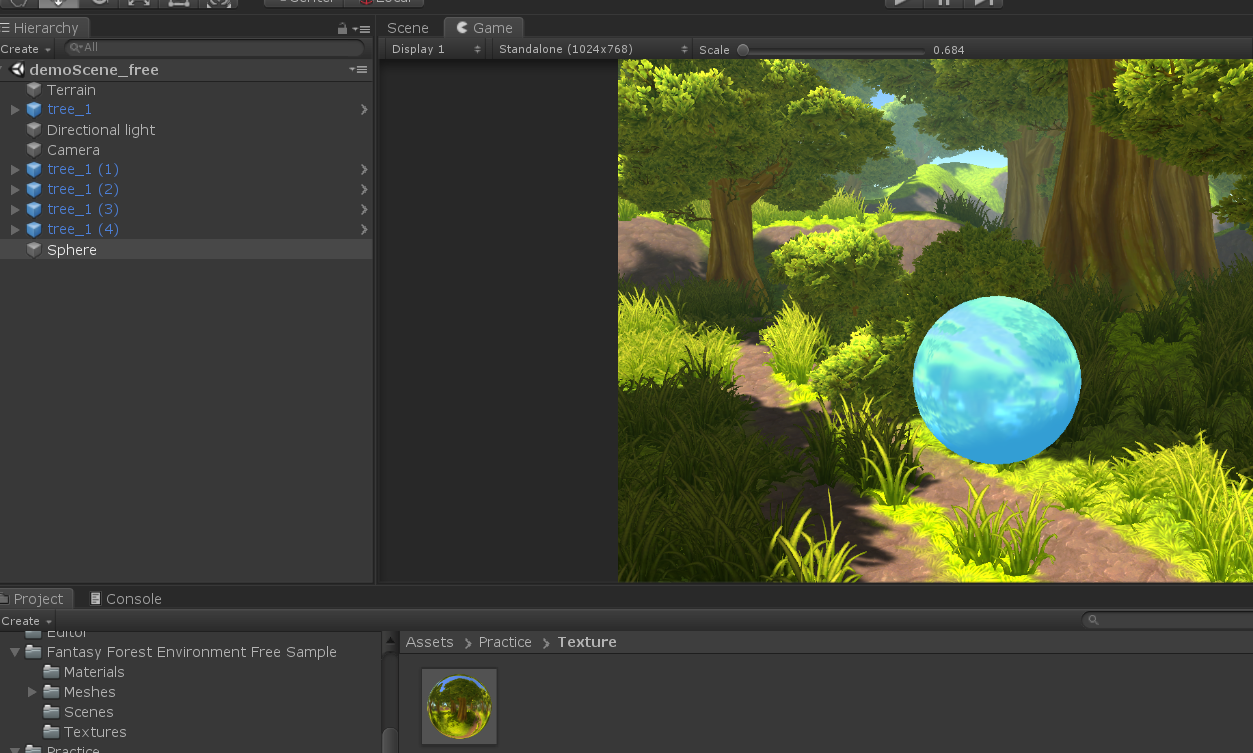Open the Scenes folder
1253x753 pixels.
pos(89,712)
